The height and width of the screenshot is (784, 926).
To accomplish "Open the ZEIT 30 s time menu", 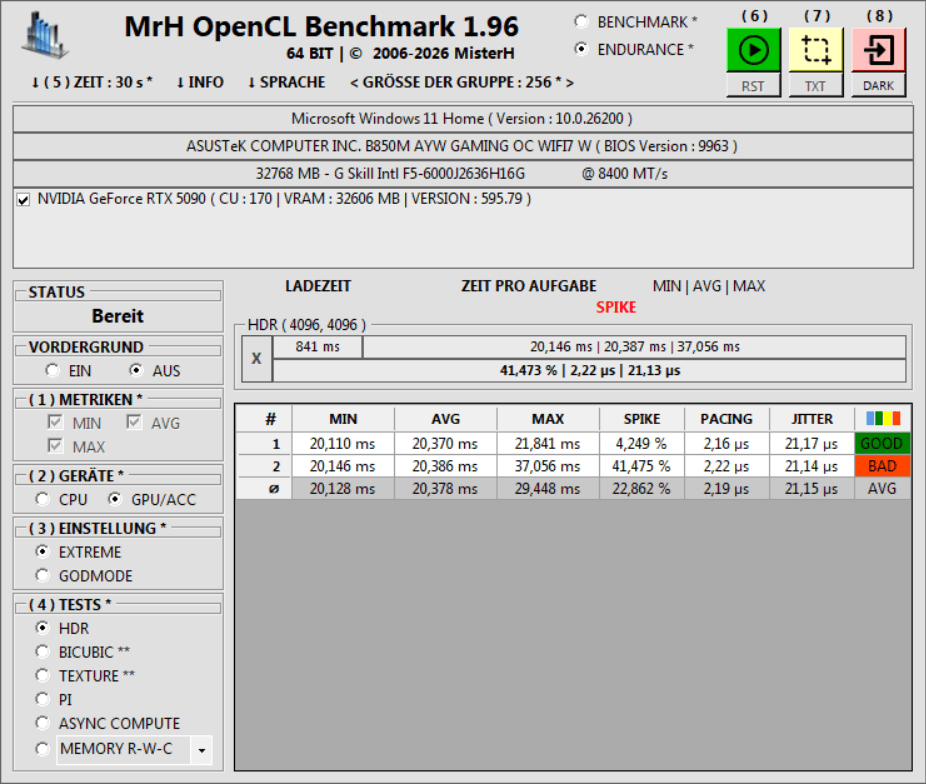I will click(x=92, y=82).
